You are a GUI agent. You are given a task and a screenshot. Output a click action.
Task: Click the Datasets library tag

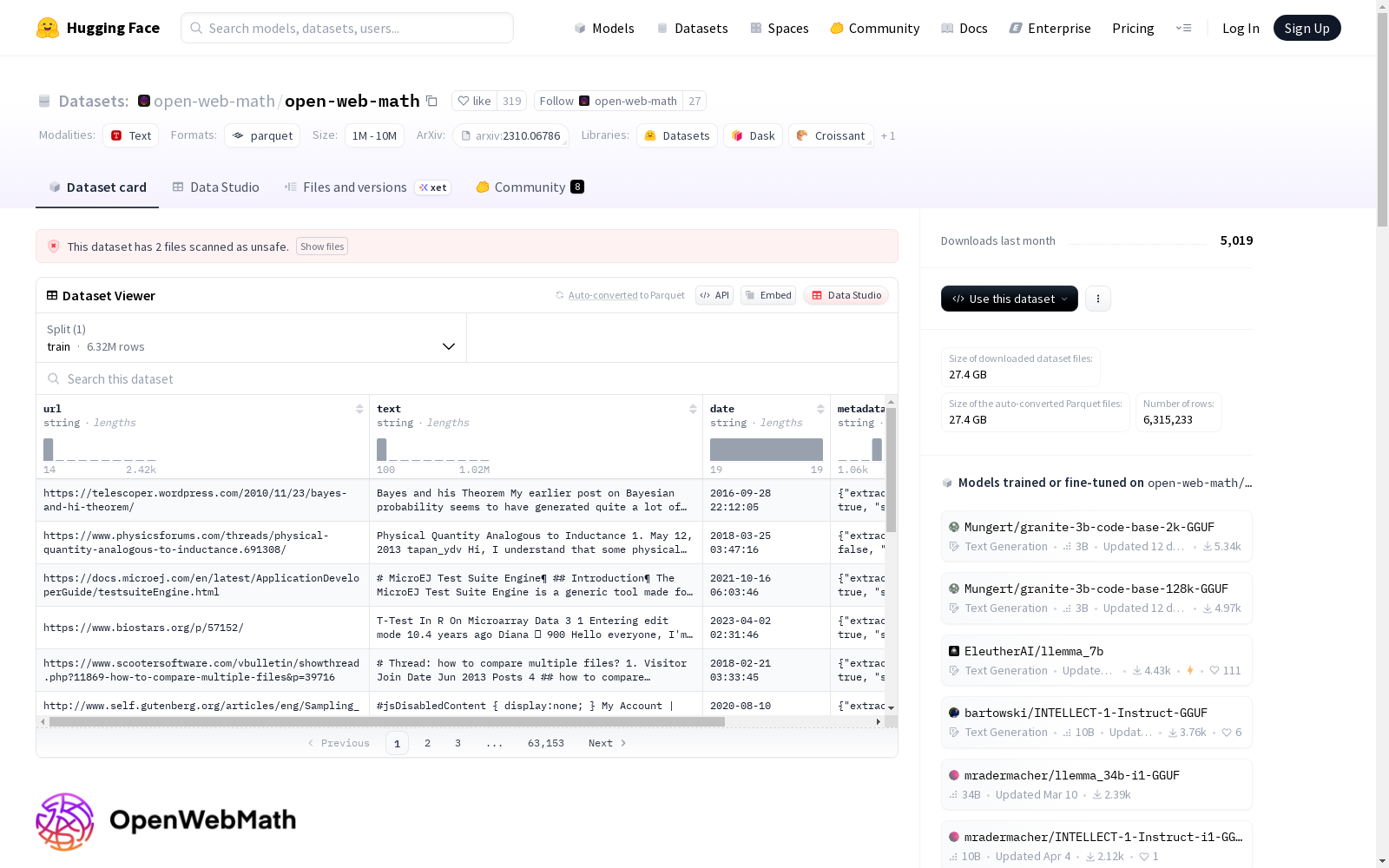(x=677, y=135)
